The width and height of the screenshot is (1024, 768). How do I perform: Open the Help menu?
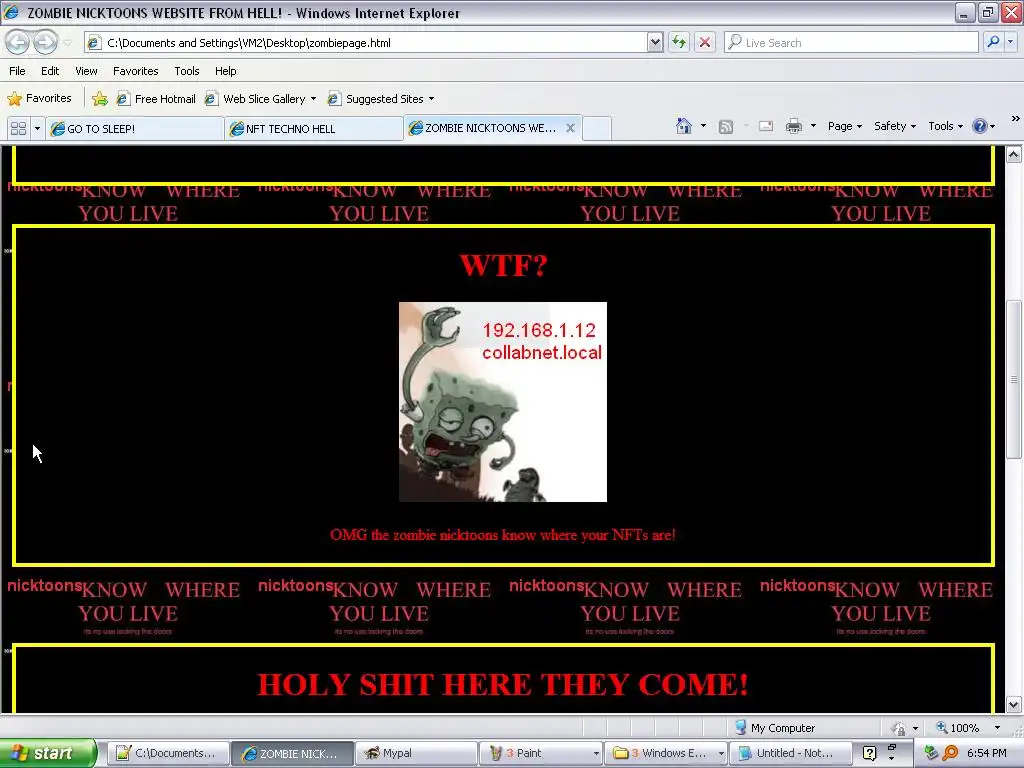pos(226,71)
